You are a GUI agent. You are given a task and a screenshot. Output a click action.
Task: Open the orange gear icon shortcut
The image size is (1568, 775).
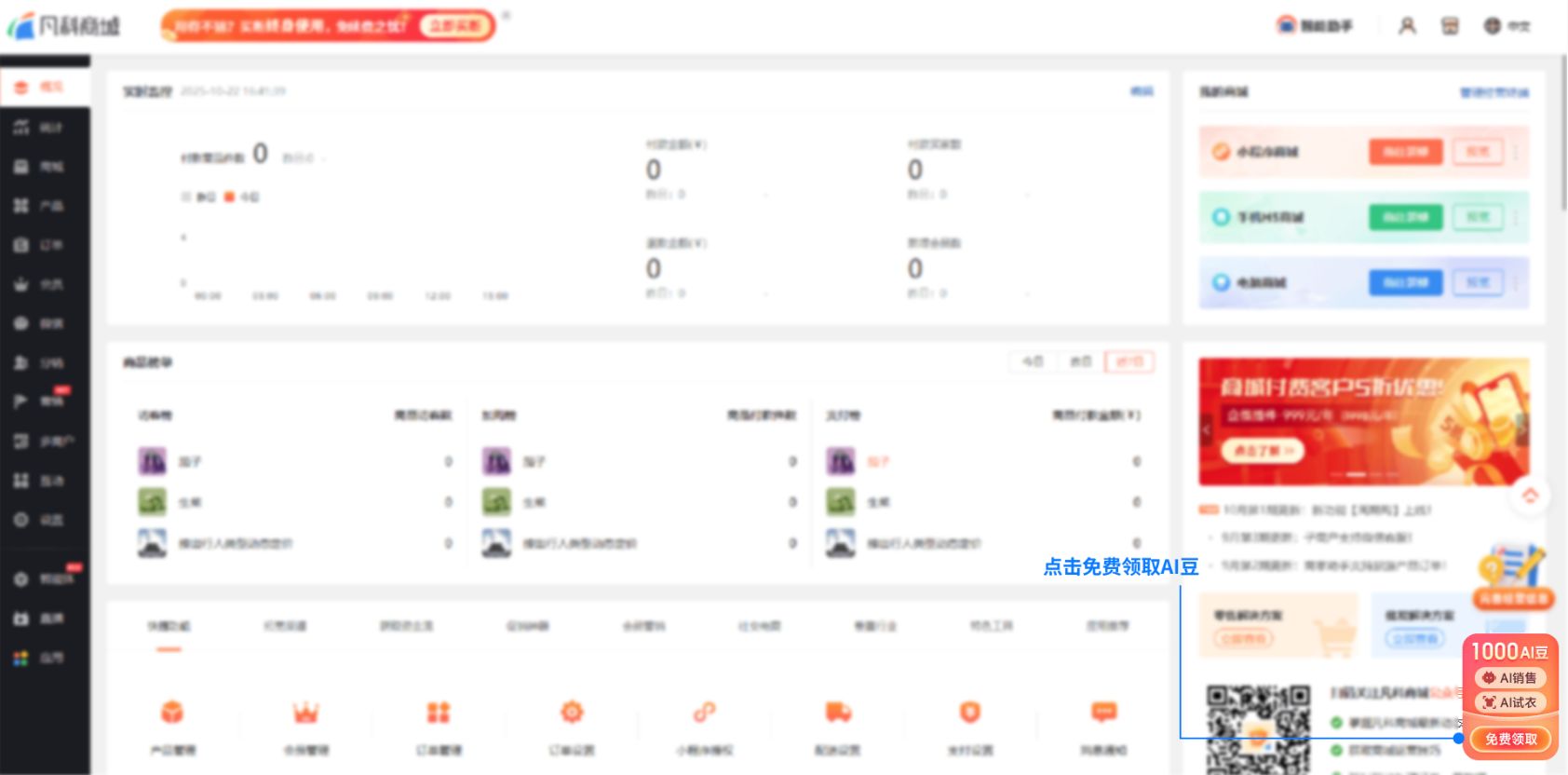[572, 713]
